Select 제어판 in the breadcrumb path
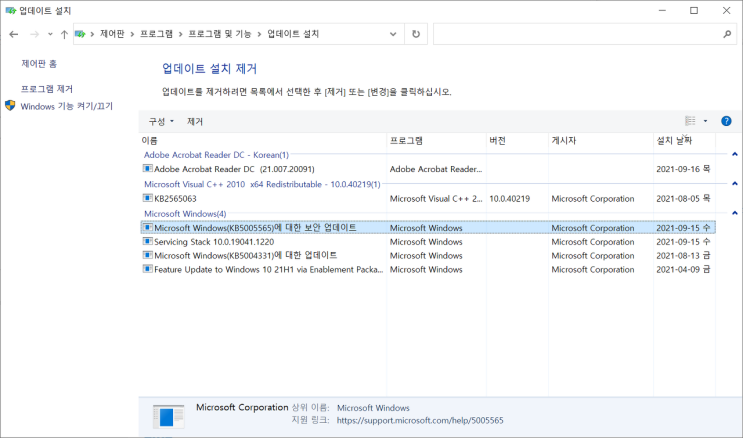Image resolution: width=743 pixels, height=438 pixels. (112, 34)
